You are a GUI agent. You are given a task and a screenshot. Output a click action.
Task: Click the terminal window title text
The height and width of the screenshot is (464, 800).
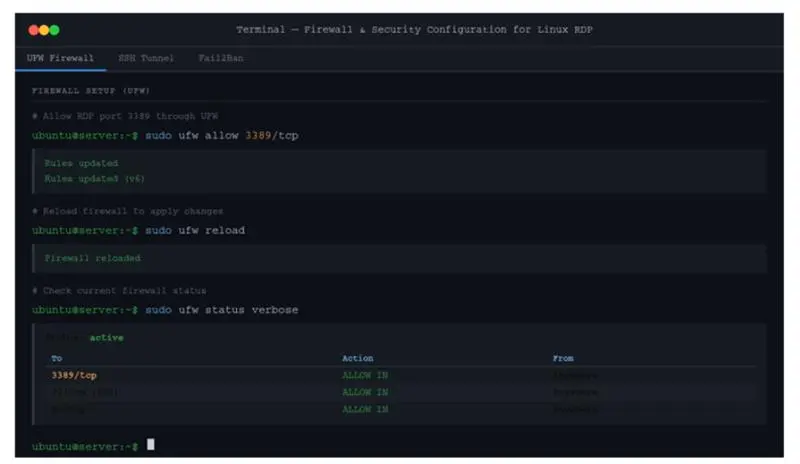(414, 30)
